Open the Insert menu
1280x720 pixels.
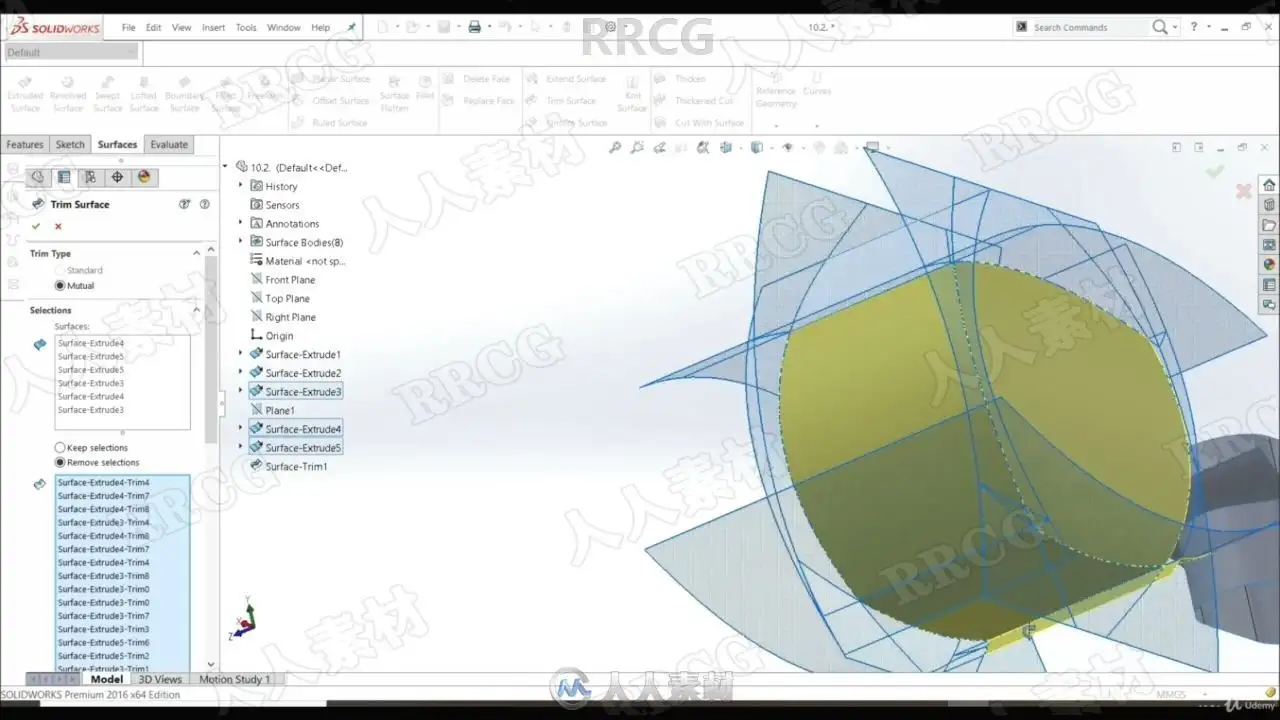pos(213,27)
